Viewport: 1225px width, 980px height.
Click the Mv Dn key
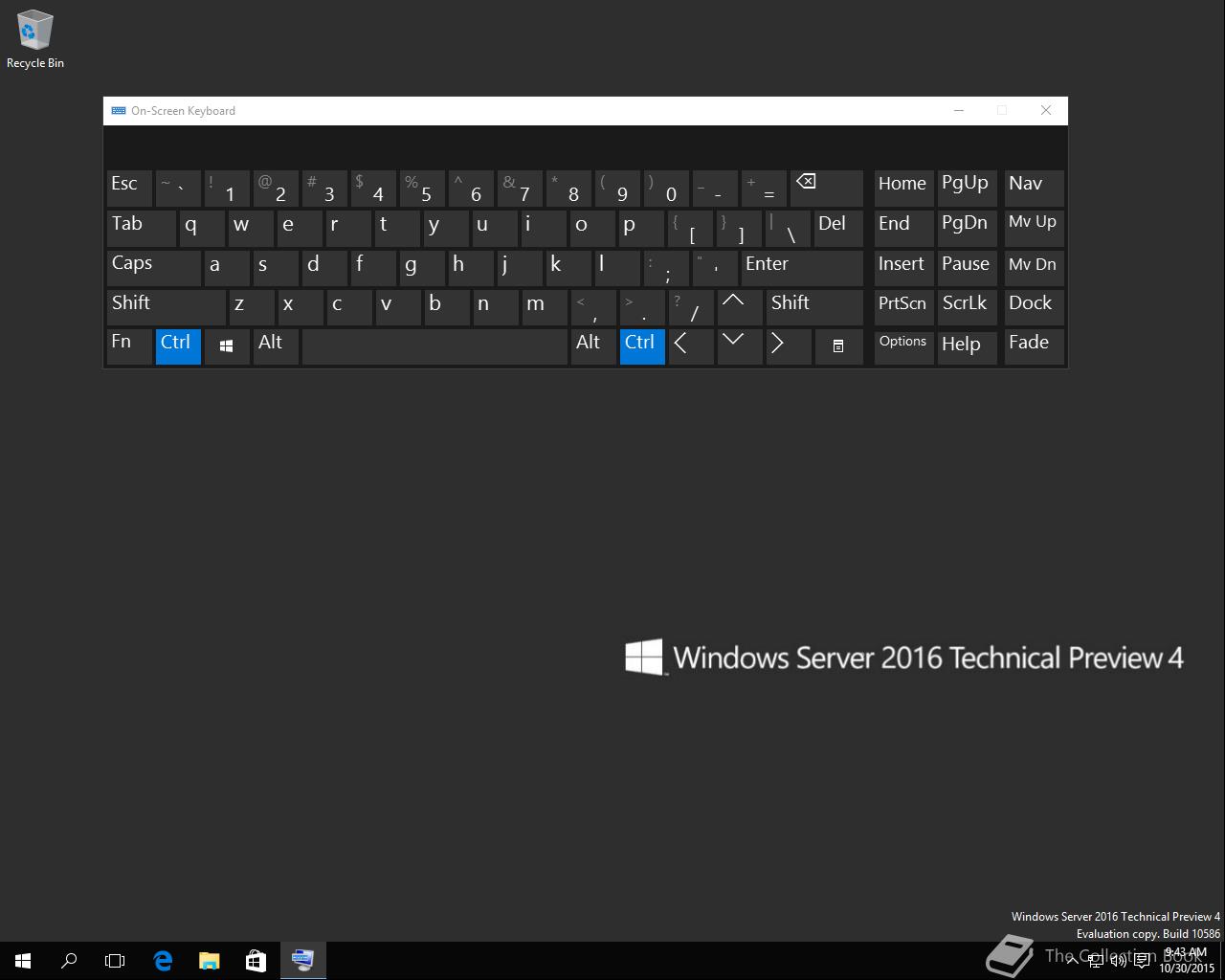1034,268
